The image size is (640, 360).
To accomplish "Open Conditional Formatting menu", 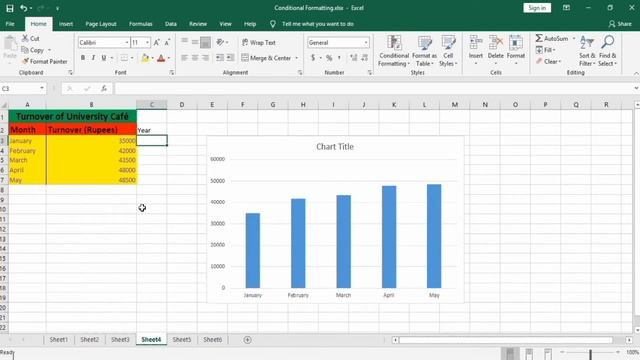I will point(394,51).
